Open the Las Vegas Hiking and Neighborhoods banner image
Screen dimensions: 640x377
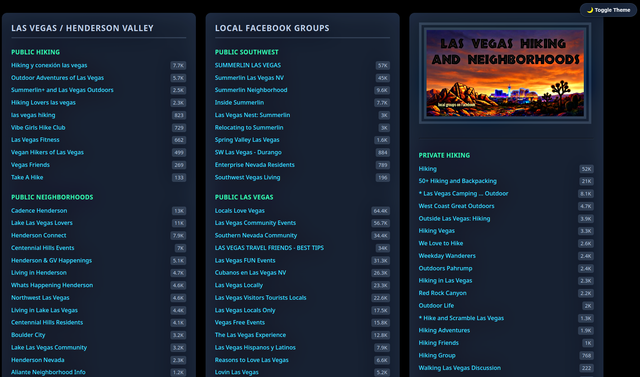click(505, 73)
